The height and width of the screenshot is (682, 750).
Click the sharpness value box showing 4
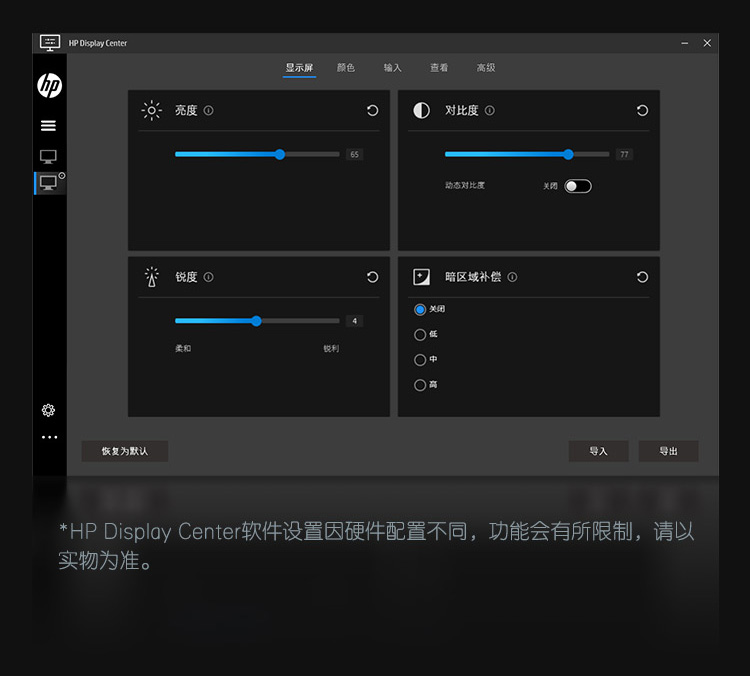354,321
